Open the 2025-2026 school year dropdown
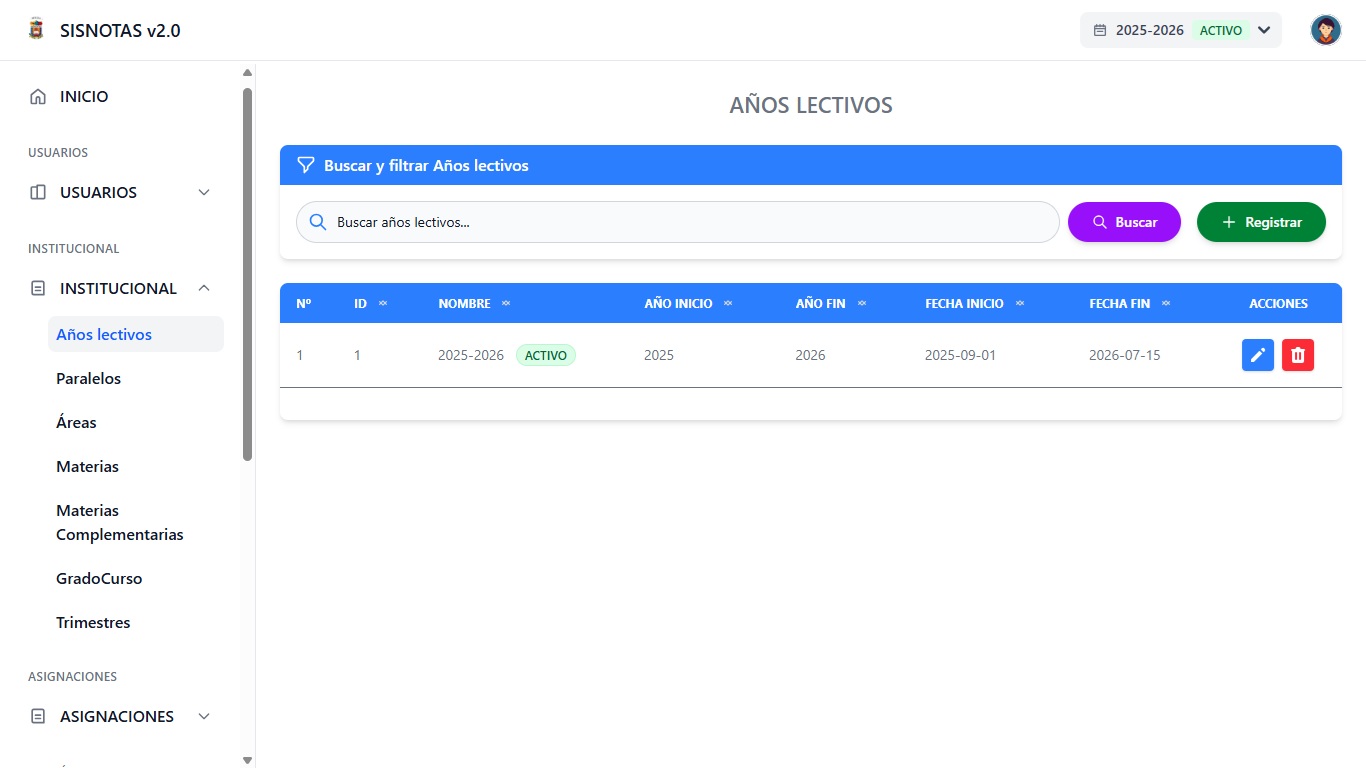1366x768 pixels. coord(1181,30)
